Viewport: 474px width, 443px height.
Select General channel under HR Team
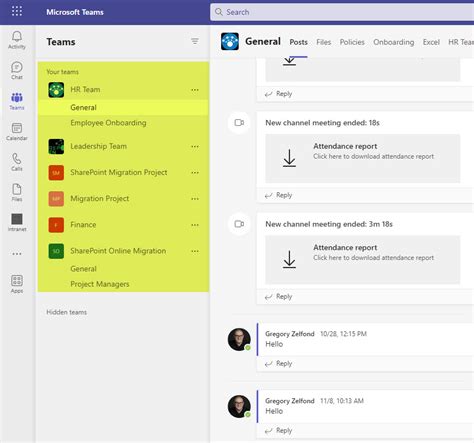pyautogui.click(x=123, y=107)
